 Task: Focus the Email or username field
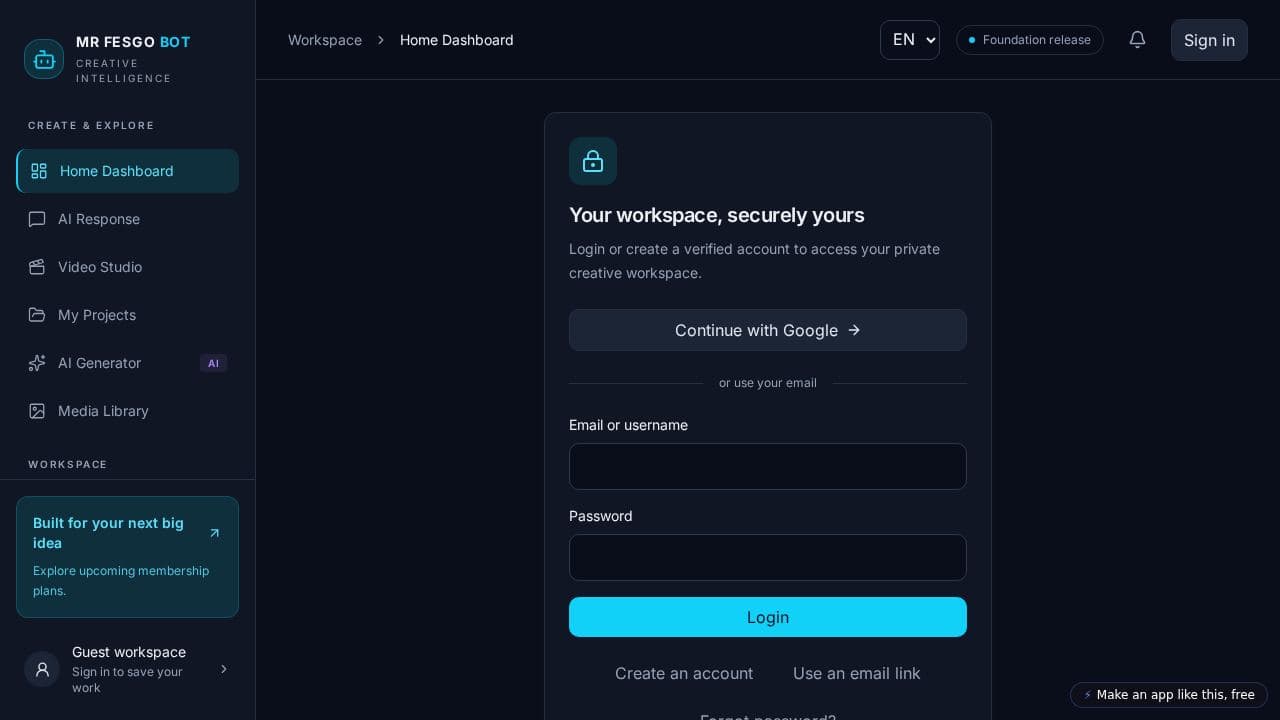point(768,467)
